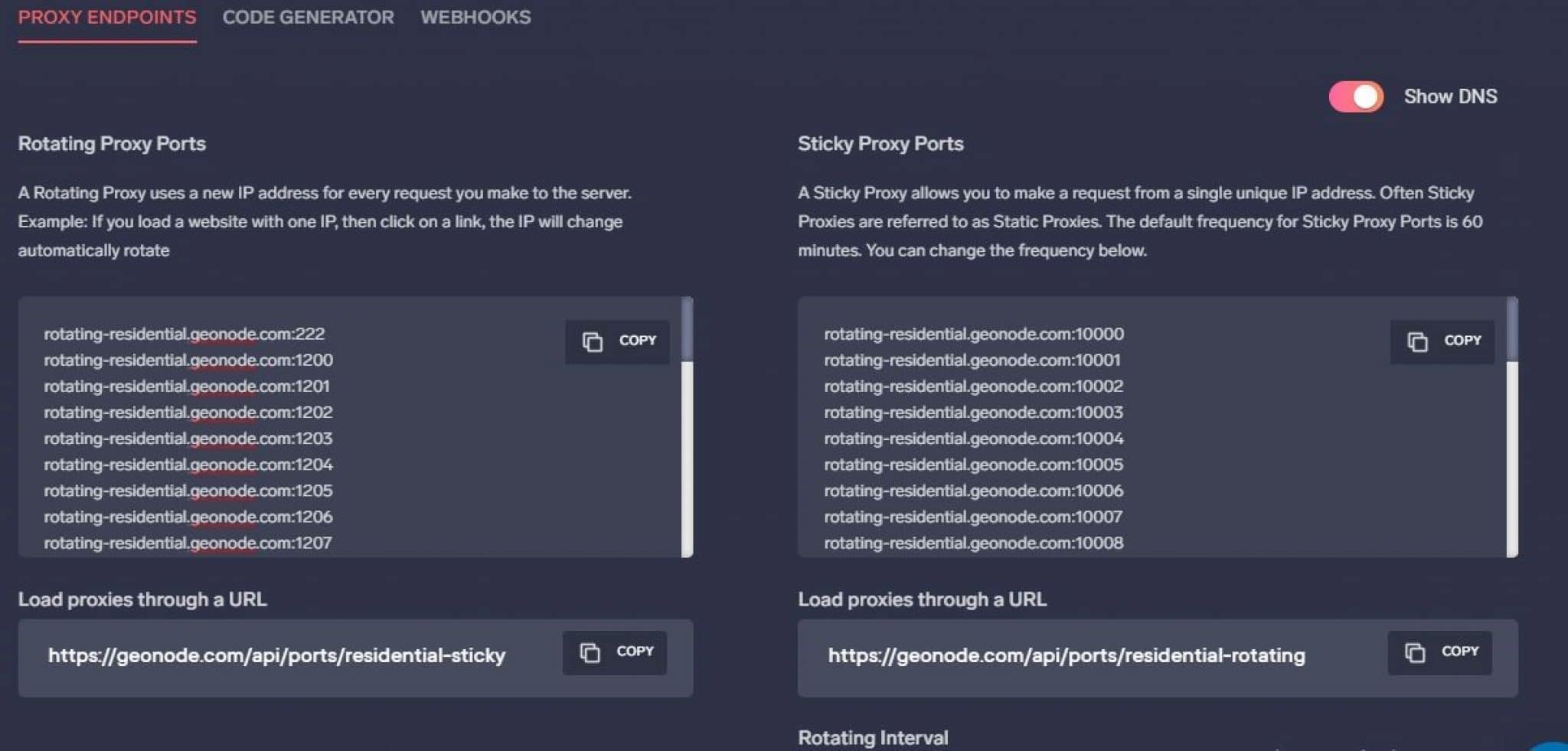Click COPY label for residential-sticky URL
The width and height of the screenshot is (1568, 751).
(635, 651)
